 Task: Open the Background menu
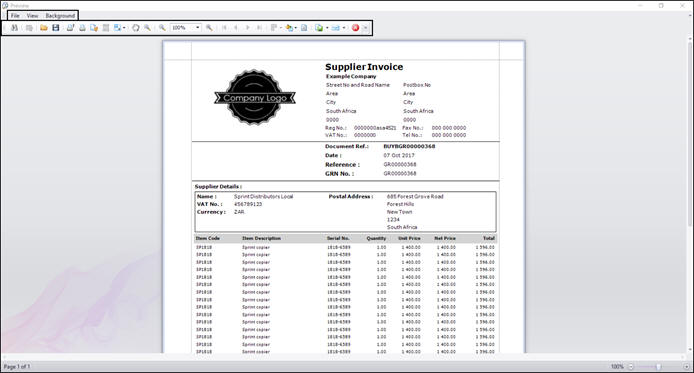60,15
